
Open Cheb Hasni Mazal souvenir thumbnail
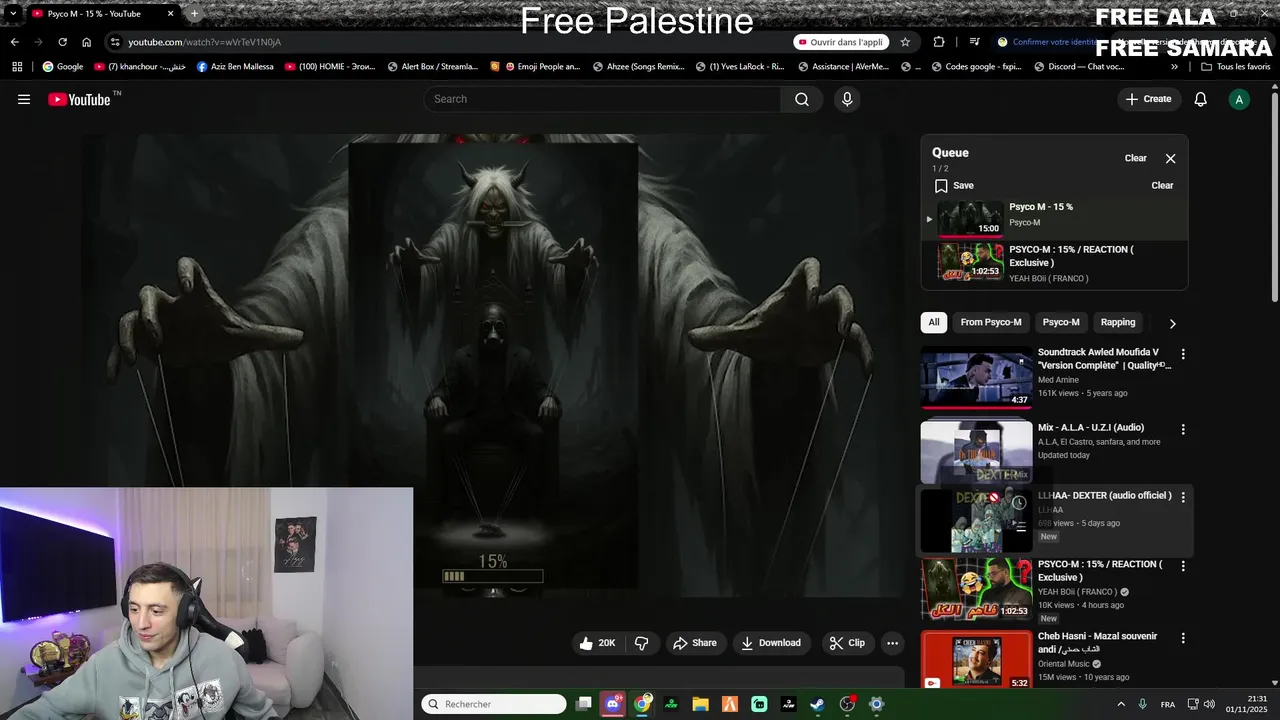click(976, 660)
